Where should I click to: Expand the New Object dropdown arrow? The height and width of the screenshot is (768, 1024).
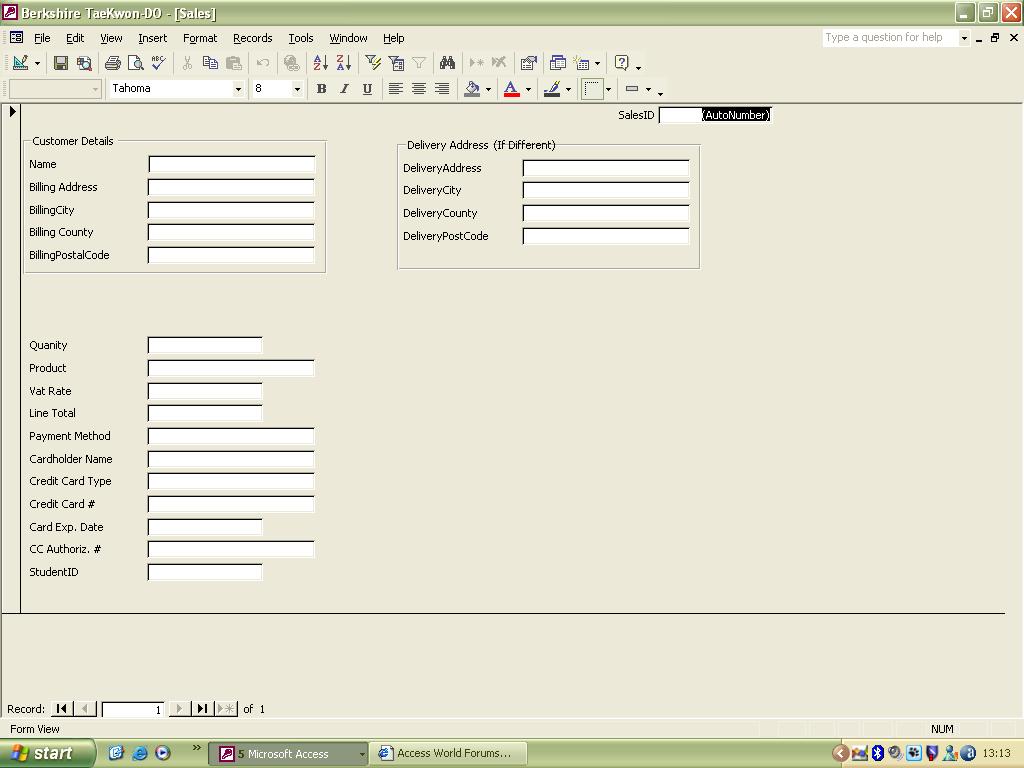(x=597, y=63)
